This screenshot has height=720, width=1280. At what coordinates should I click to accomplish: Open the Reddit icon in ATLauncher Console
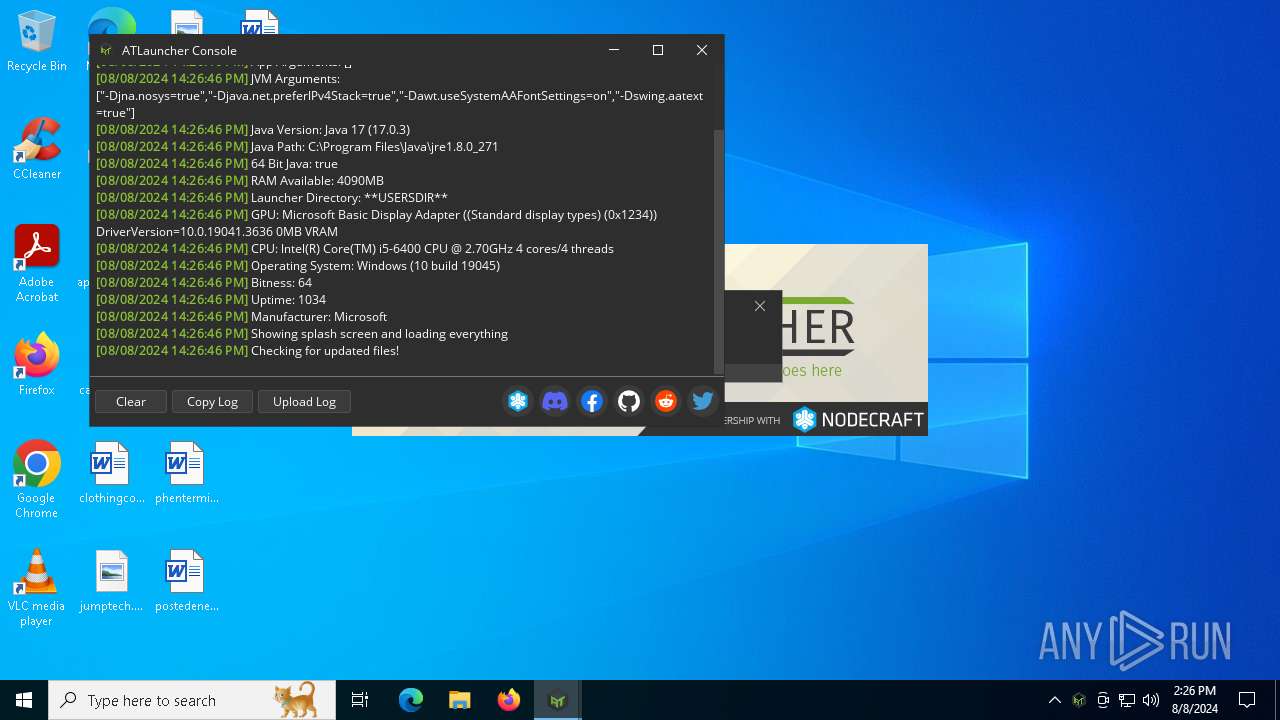point(666,401)
